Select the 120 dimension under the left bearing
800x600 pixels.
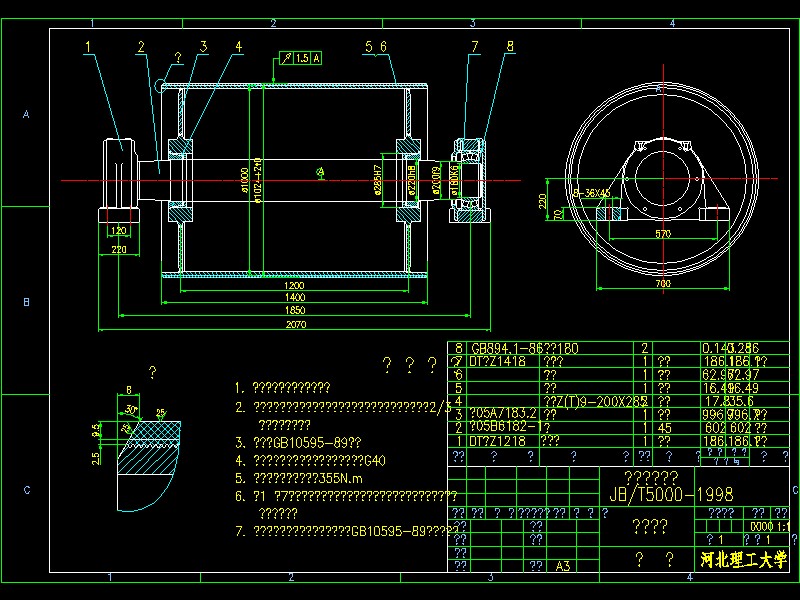118,231
